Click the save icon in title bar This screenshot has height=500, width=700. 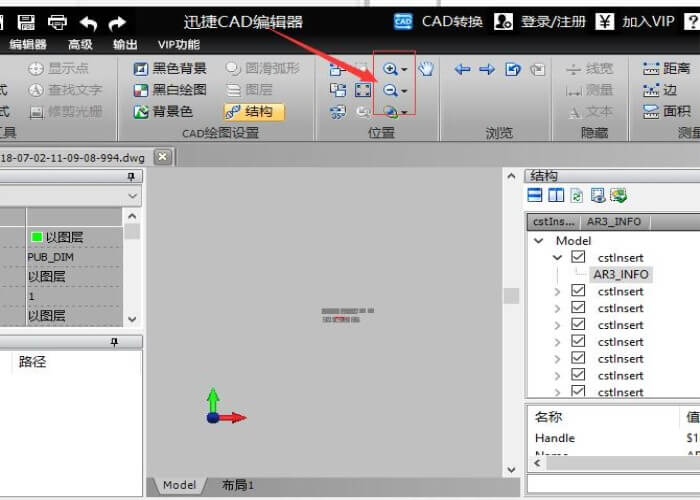(x=26, y=22)
